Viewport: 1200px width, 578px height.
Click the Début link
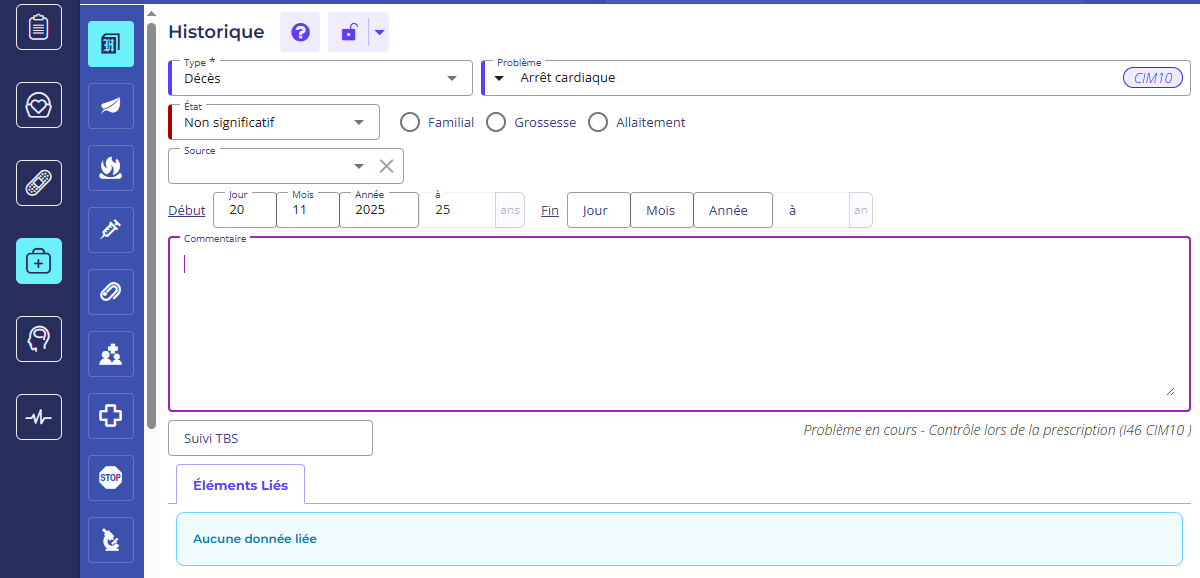[x=187, y=211]
